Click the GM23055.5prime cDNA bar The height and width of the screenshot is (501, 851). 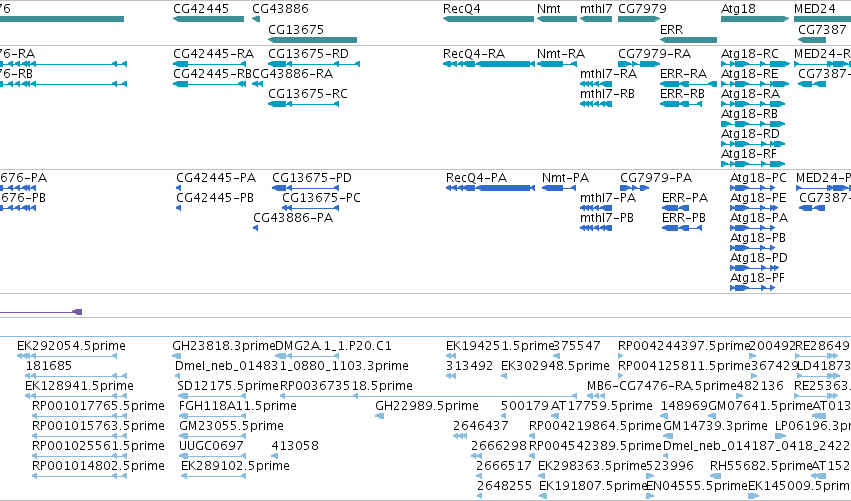213,436
